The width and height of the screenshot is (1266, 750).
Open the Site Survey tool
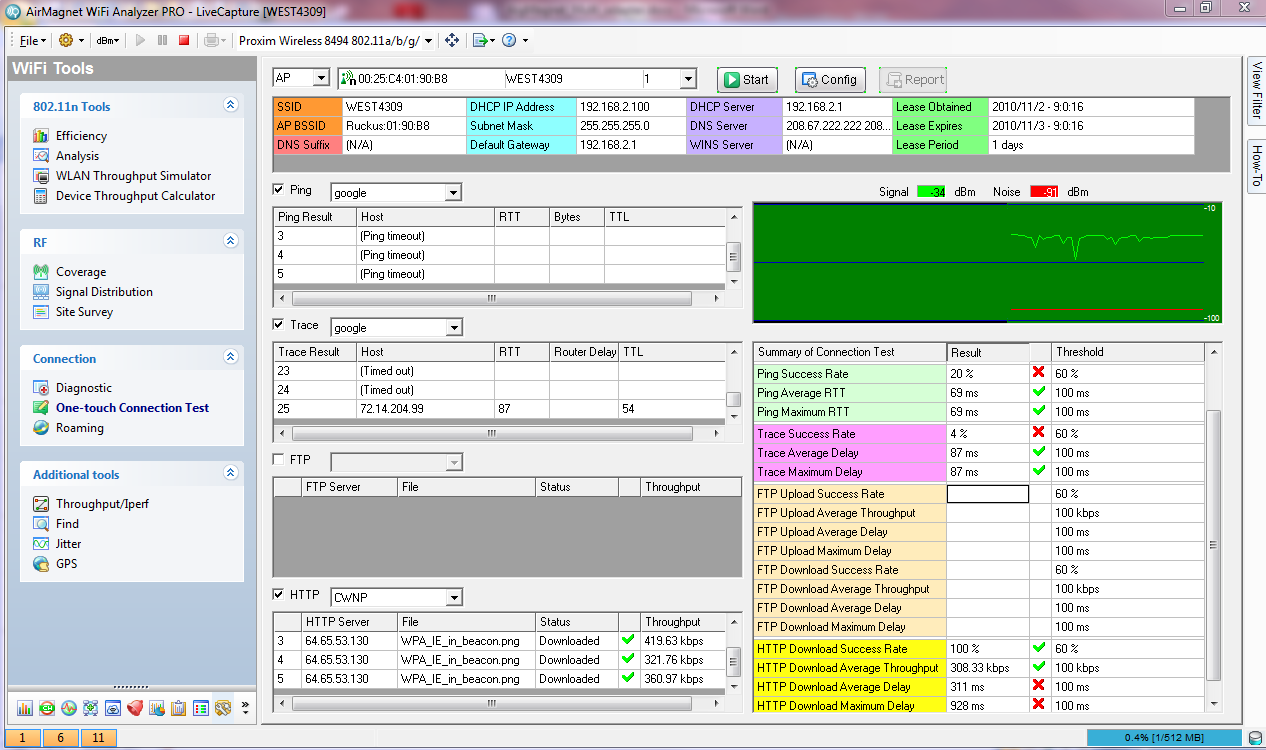(x=84, y=312)
